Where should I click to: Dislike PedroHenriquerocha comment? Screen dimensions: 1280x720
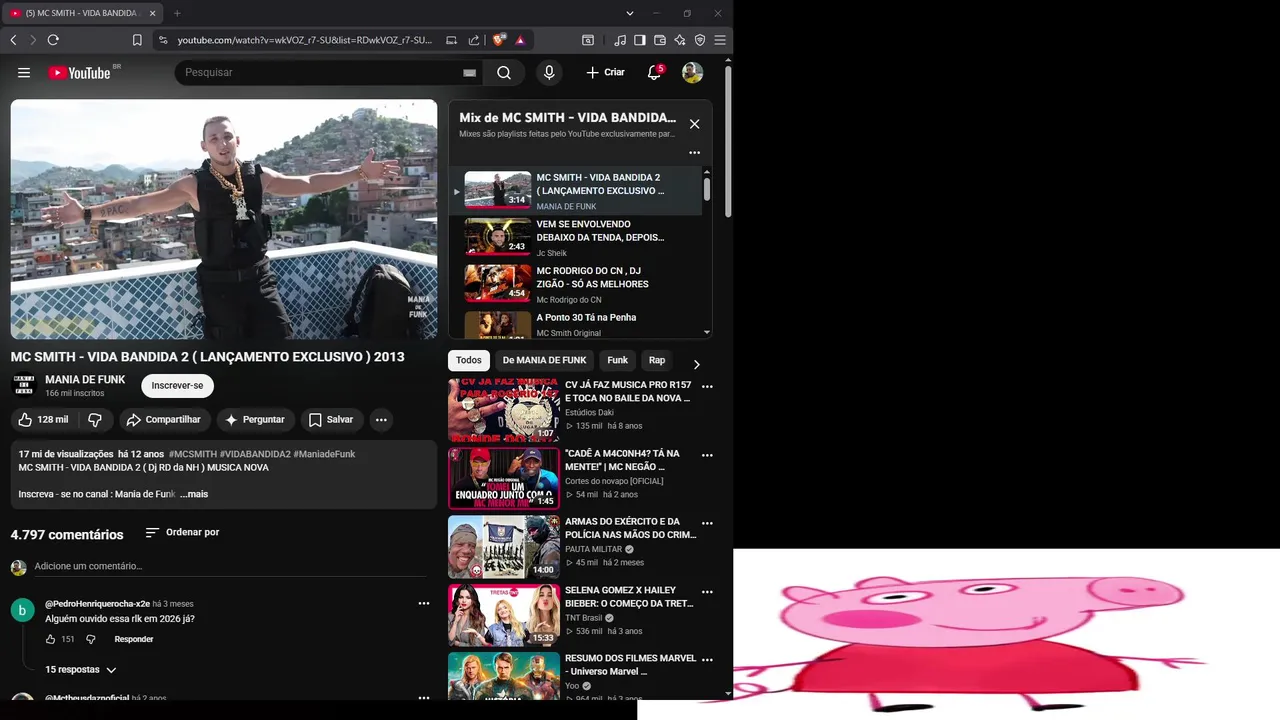click(90, 639)
